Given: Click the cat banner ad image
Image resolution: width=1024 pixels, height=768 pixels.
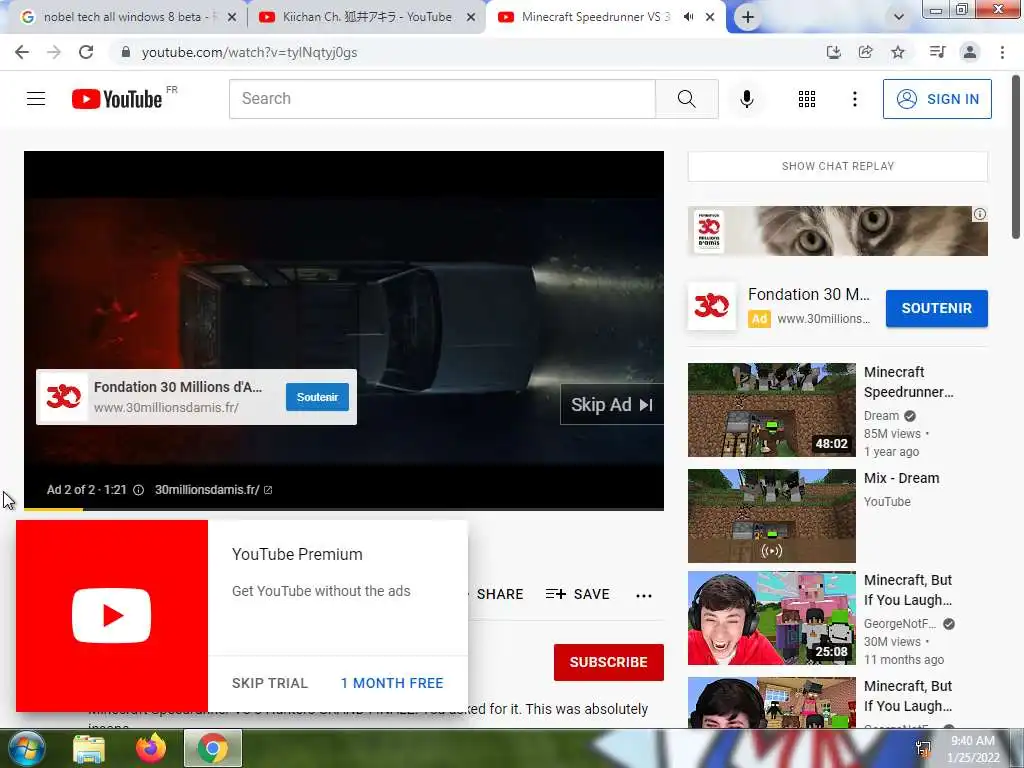Looking at the screenshot, I should 838,231.
